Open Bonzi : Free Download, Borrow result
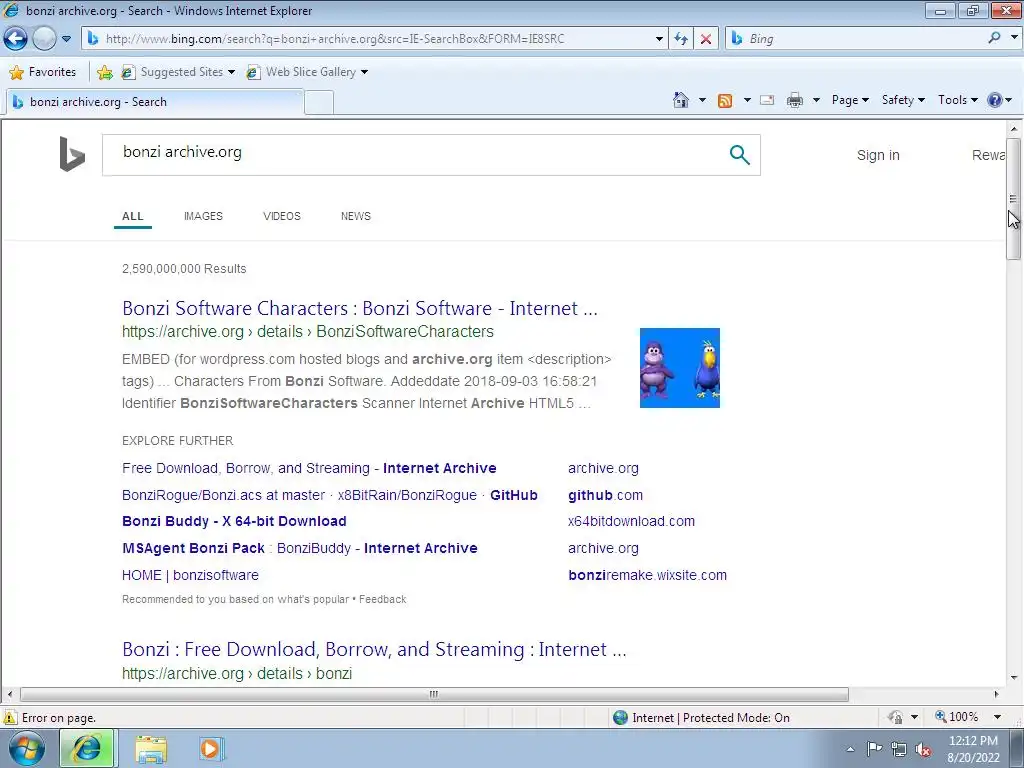This screenshot has height=768, width=1024. 374,649
